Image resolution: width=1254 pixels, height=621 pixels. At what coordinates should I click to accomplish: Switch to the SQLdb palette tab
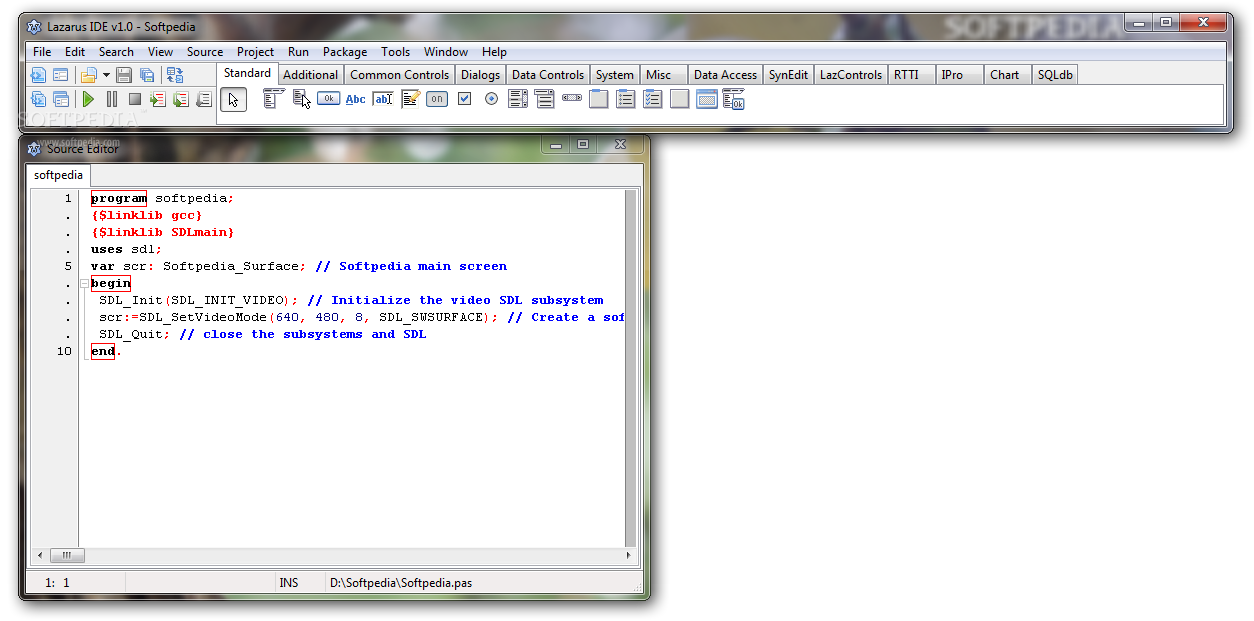coord(1055,75)
